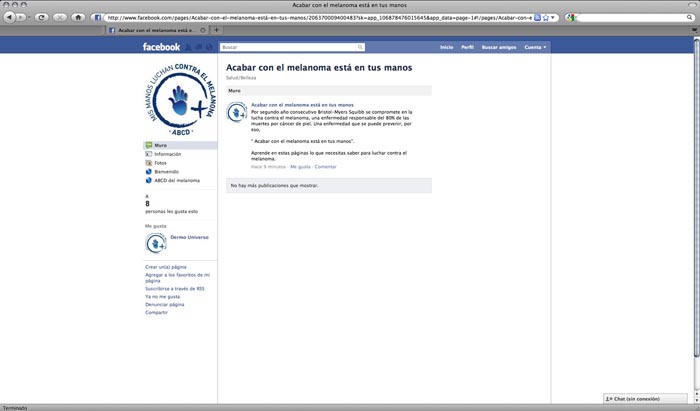This screenshot has height=411, width=700.
Task: Click the 'Hace 9 minutos' timestamp
Action: click(x=268, y=166)
